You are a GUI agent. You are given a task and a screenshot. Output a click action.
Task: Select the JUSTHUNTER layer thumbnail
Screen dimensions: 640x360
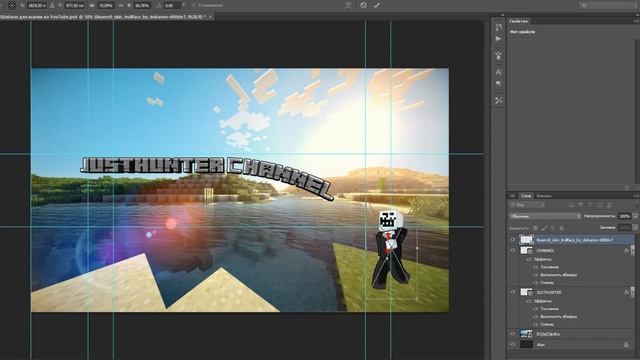point(526,292)
